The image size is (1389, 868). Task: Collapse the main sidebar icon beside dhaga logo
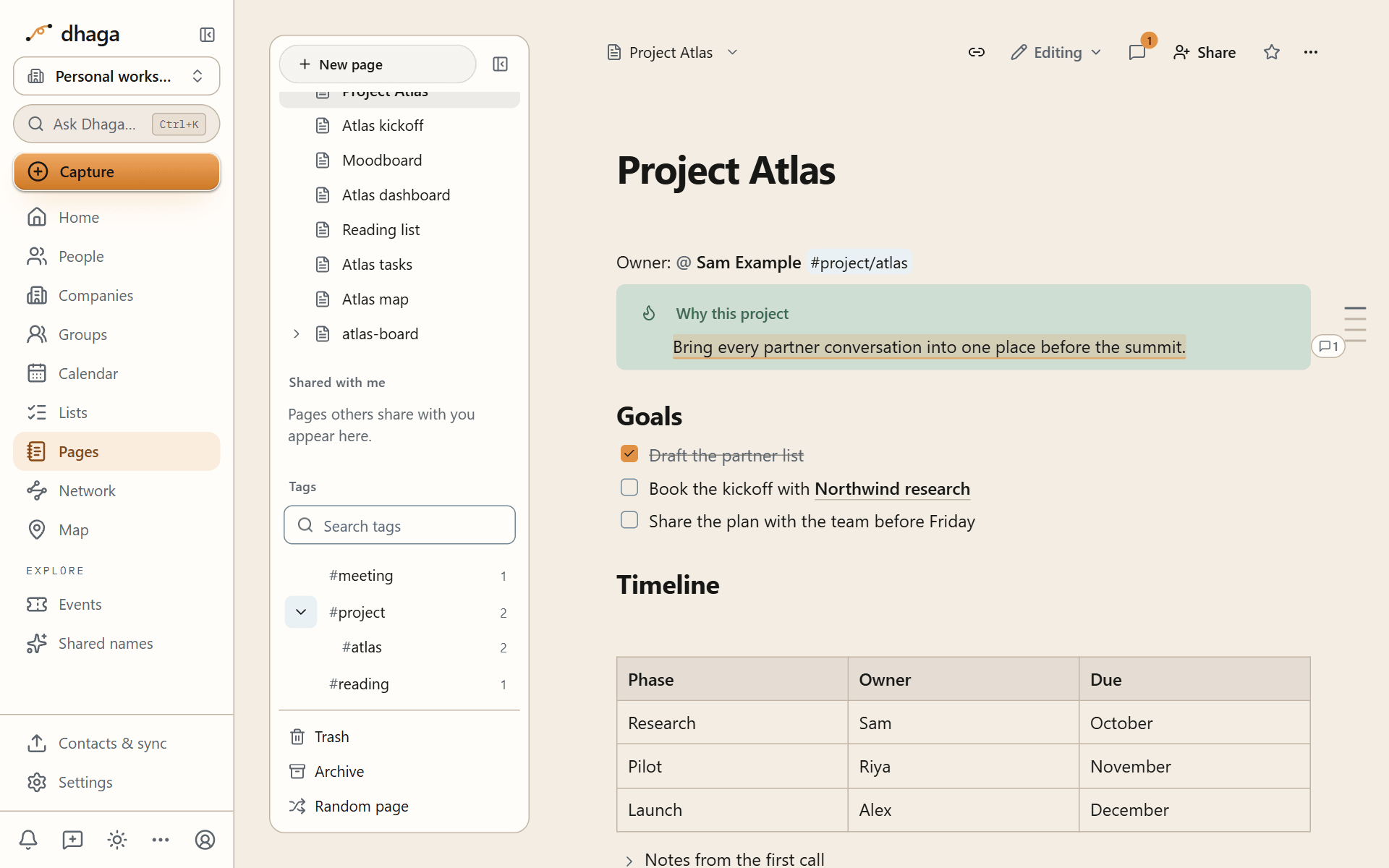point(207,35)
